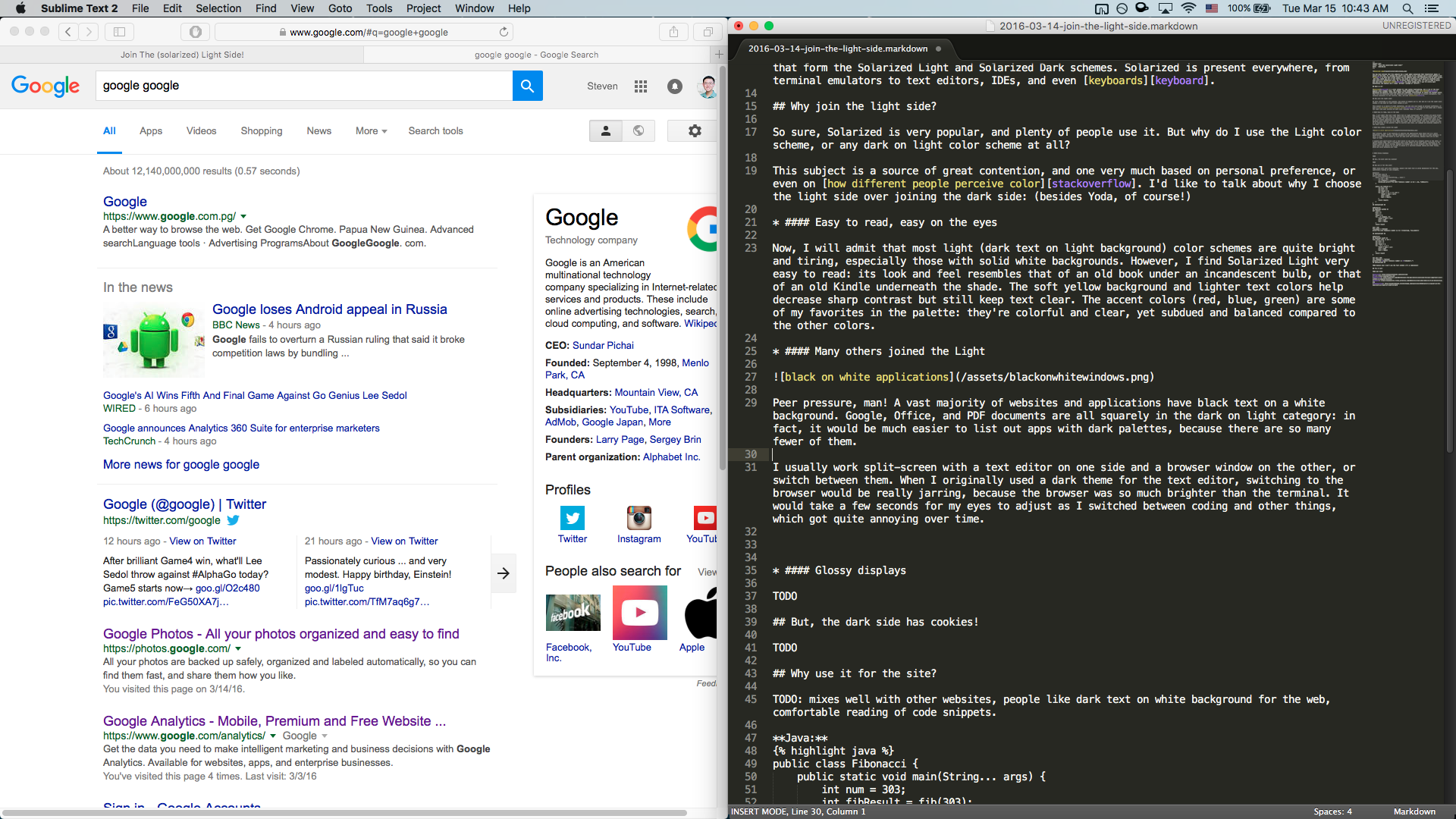The height and width of the screenshot is (819, 1456).
Task: Click the Safari horizontal scrollbar at bottom
Action: 344,813
